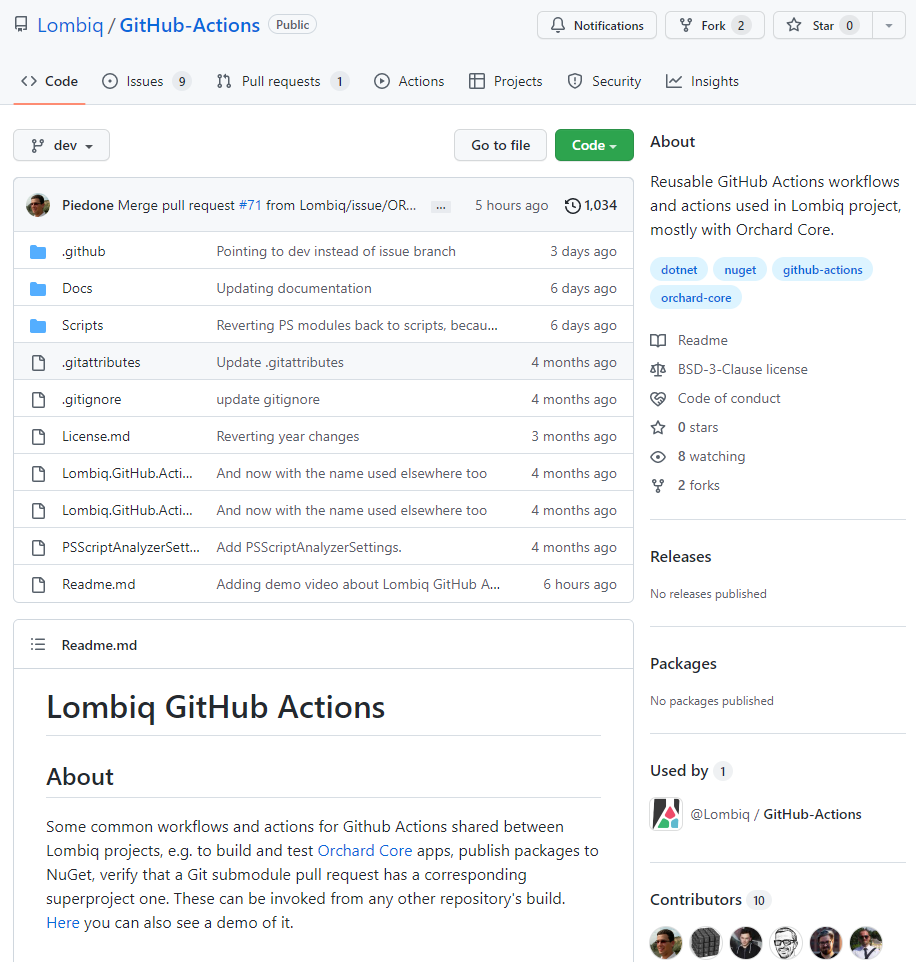Expand the star lists dropdown arrow
This screenshot has width=916, height=962.
(888, 25)
